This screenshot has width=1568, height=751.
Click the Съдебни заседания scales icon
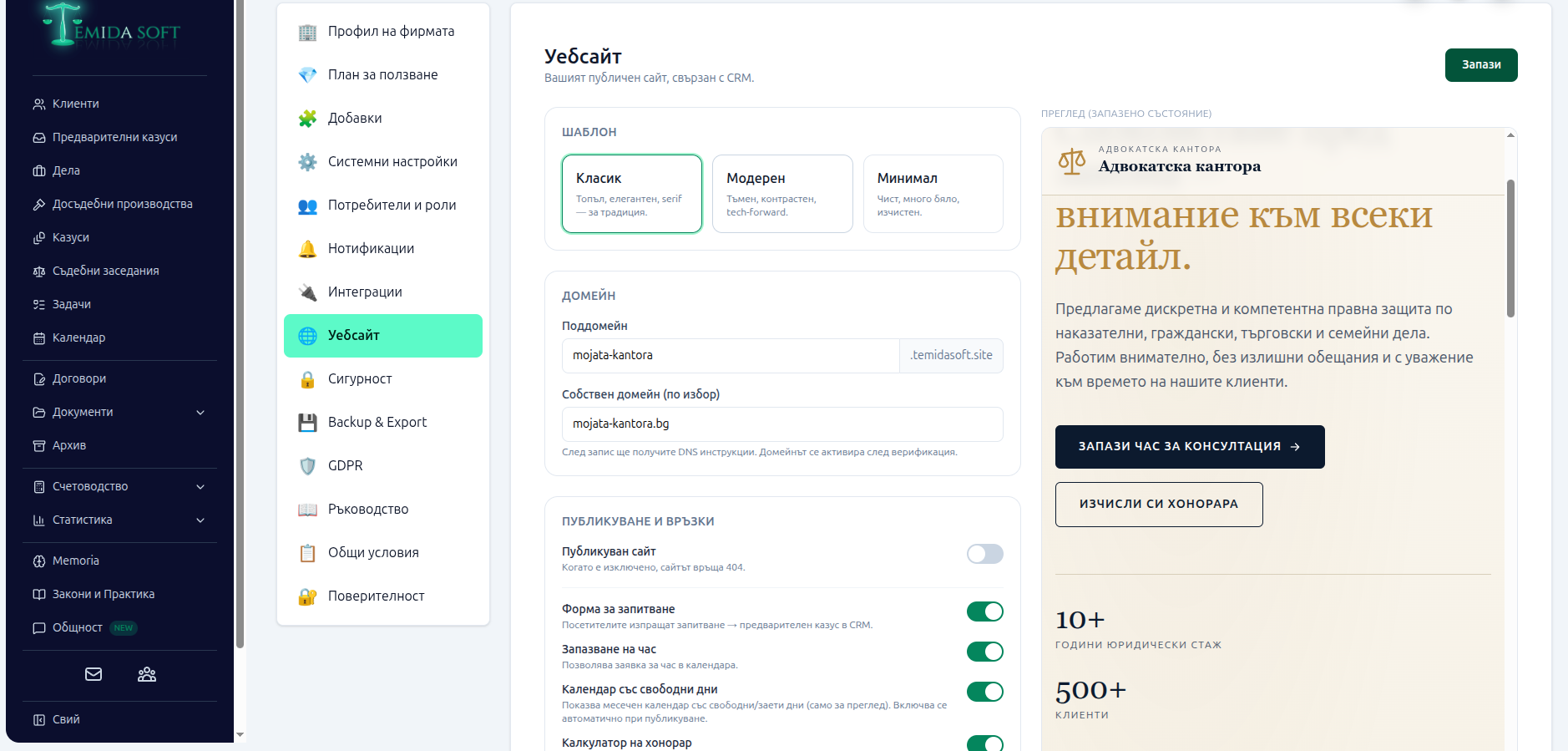point(39,271)
